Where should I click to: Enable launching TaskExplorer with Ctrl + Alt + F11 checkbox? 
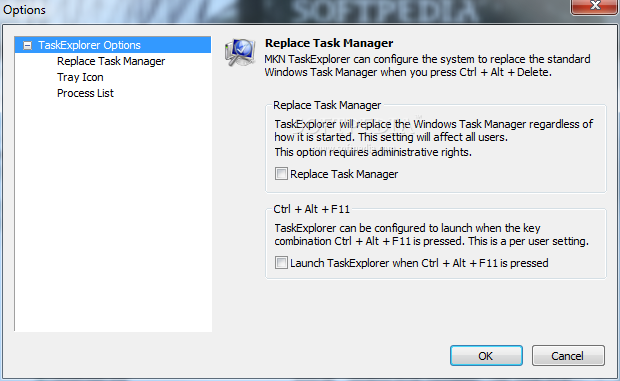click(281, 263)
